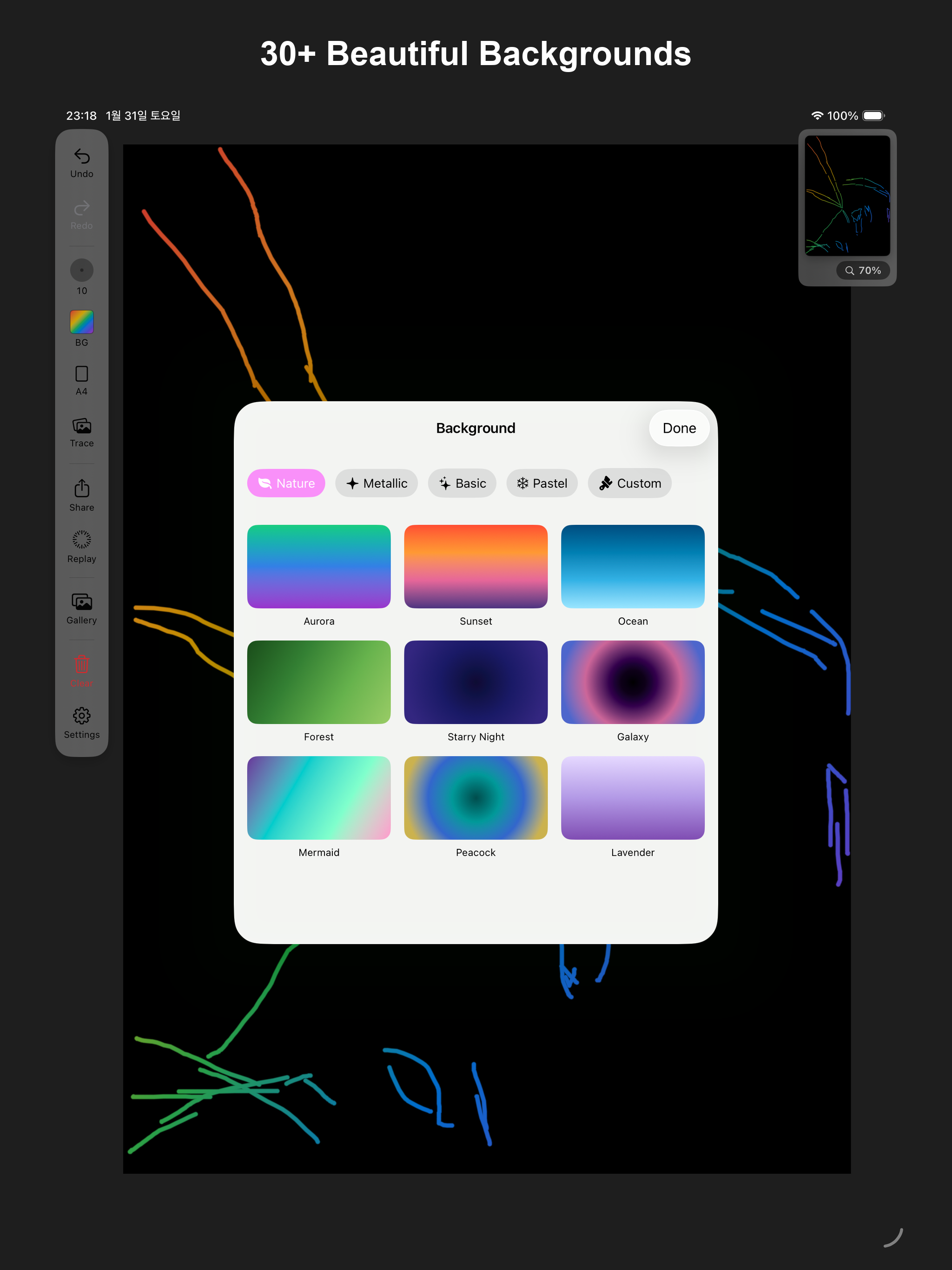Click the date 1월 31일 토요일
The width and height of the screenshot is (952, 1270).
click(x=143, y=115)
